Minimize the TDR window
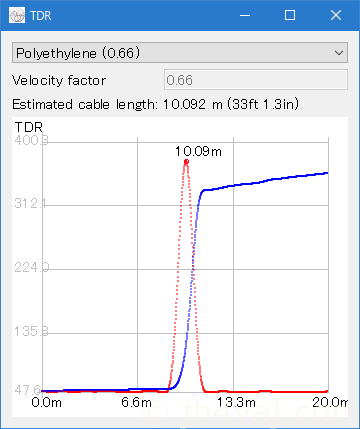 pyautogui.click(x=245, y=15)
